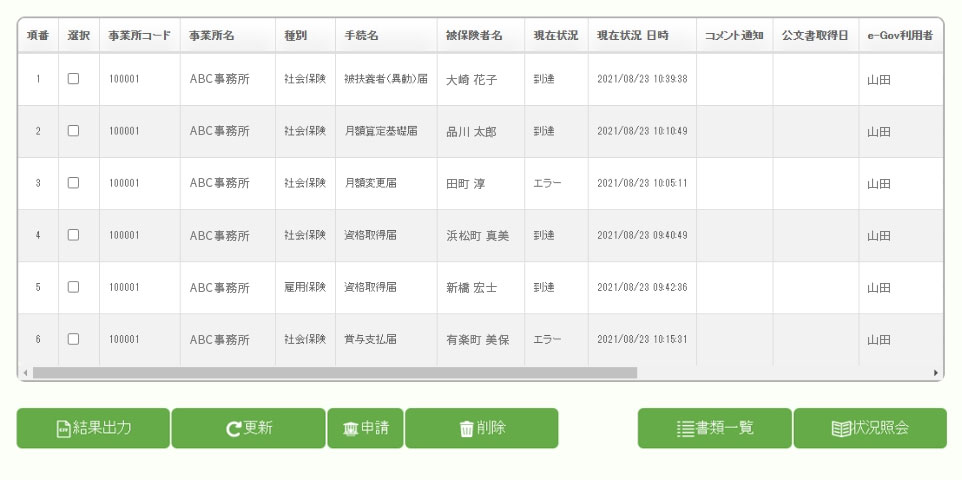Click the コメント通知 column header

pyautogui.click(x=735, y=36)
